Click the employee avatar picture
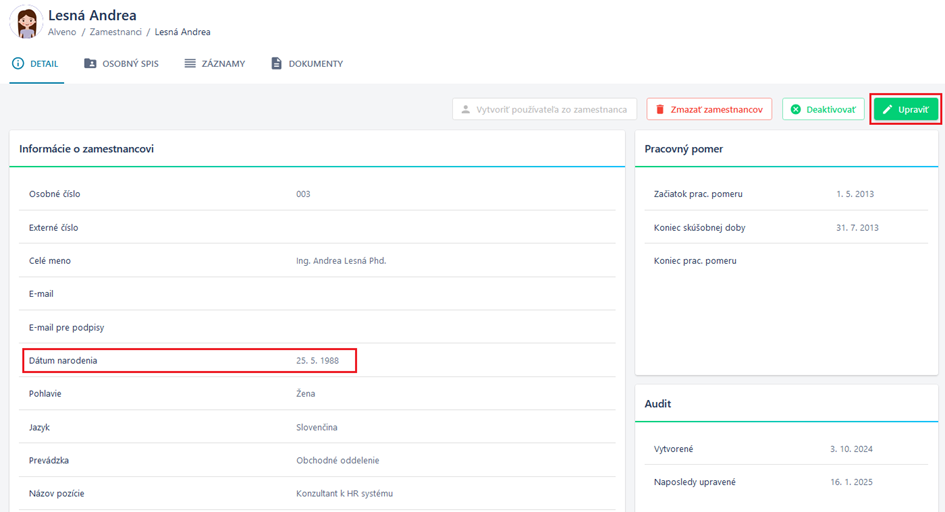The image size is (945, 512). point(26,22)
